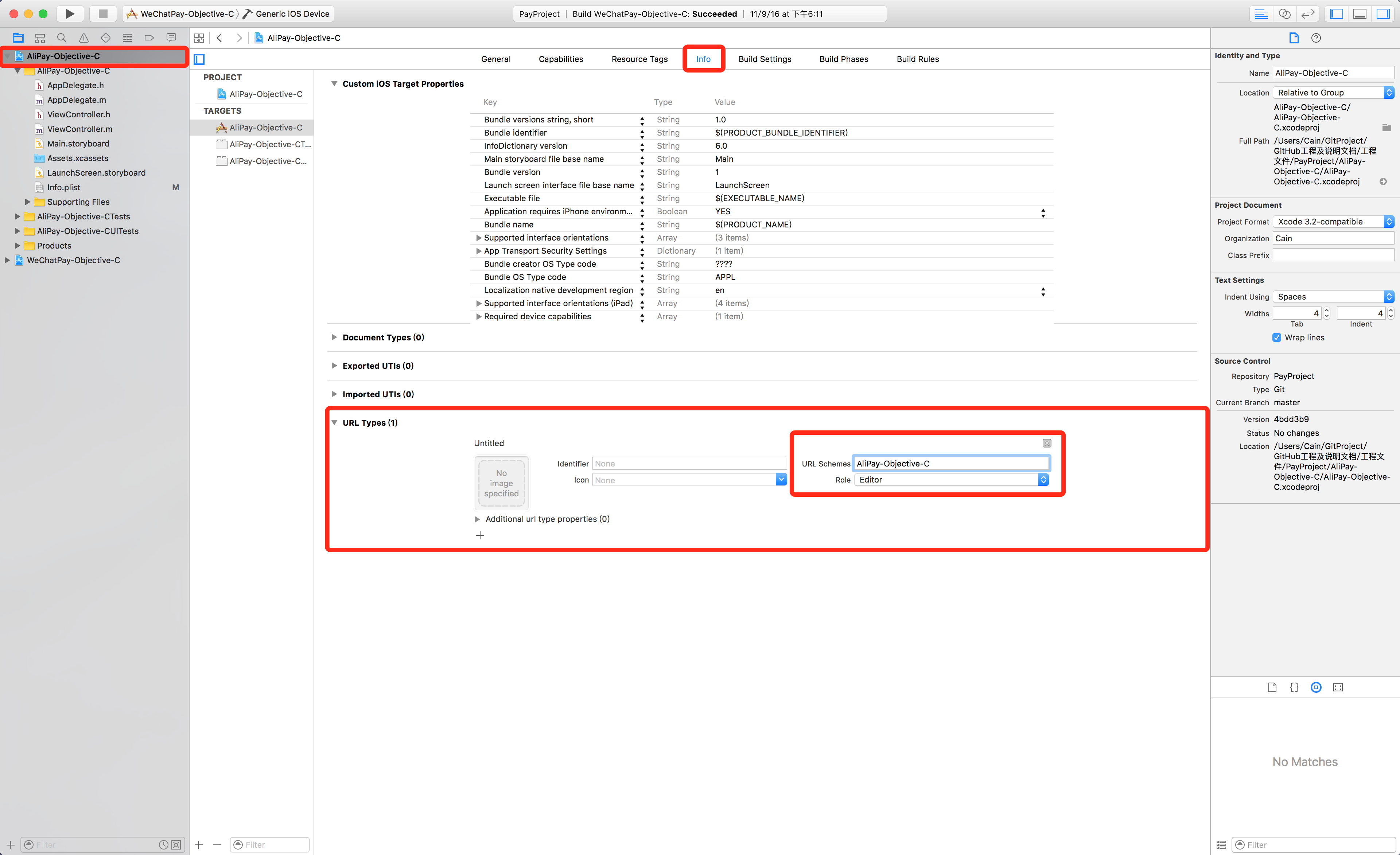This screenshot has width=1400, height=855.
Task: Open the Project Format dropdown
Action: [1333, 222]
